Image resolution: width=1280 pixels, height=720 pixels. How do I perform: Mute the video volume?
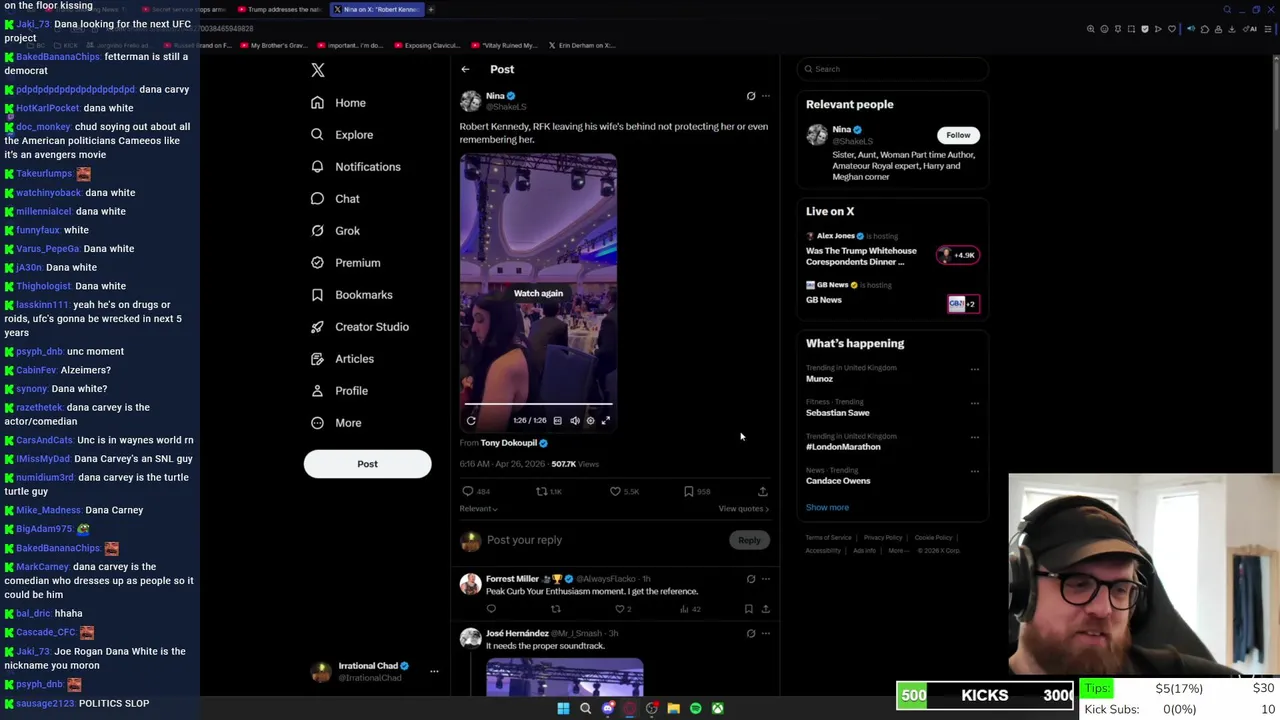pyautogui.click(x=575, y=421)
